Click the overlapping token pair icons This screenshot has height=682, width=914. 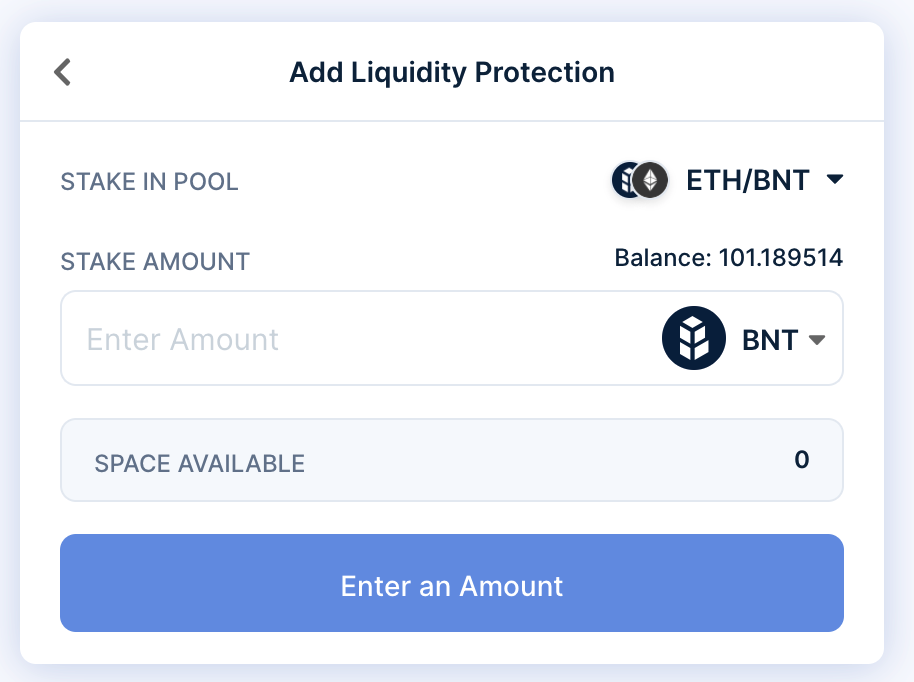point(638,180)
